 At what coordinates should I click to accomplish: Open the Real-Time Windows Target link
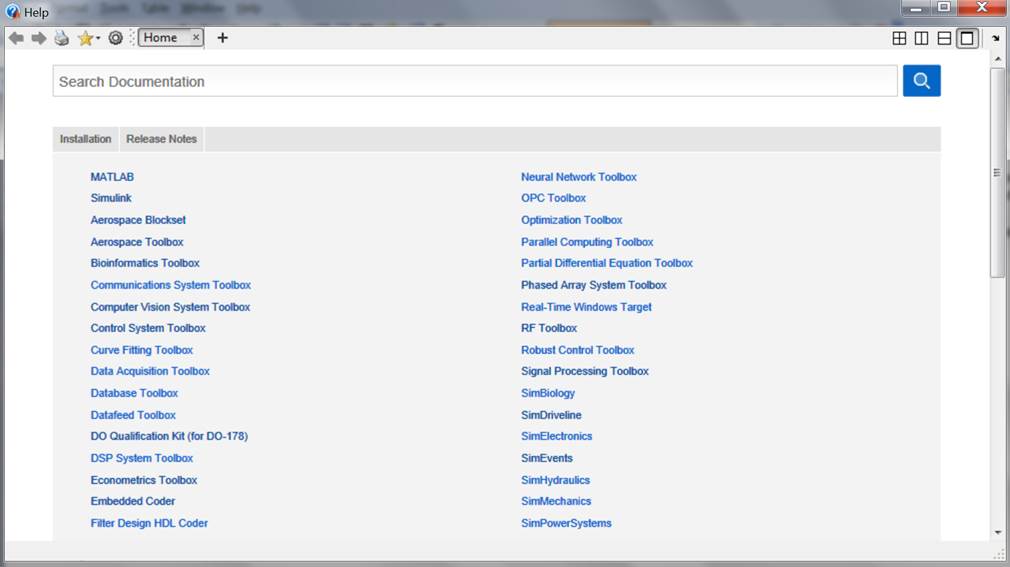click(586, 307)
